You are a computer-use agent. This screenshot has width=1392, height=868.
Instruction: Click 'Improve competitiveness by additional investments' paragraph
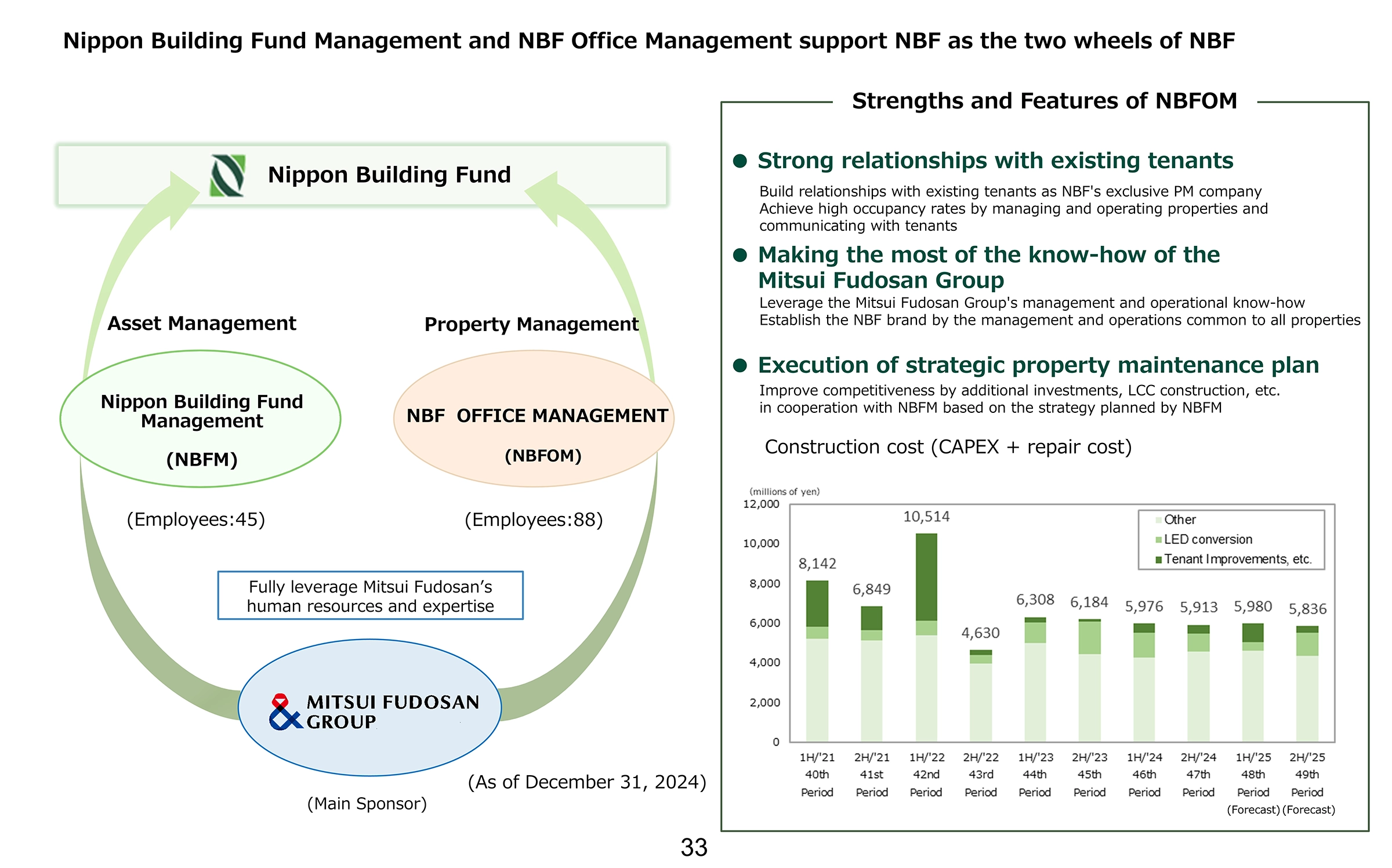(x=1020, y=399)
